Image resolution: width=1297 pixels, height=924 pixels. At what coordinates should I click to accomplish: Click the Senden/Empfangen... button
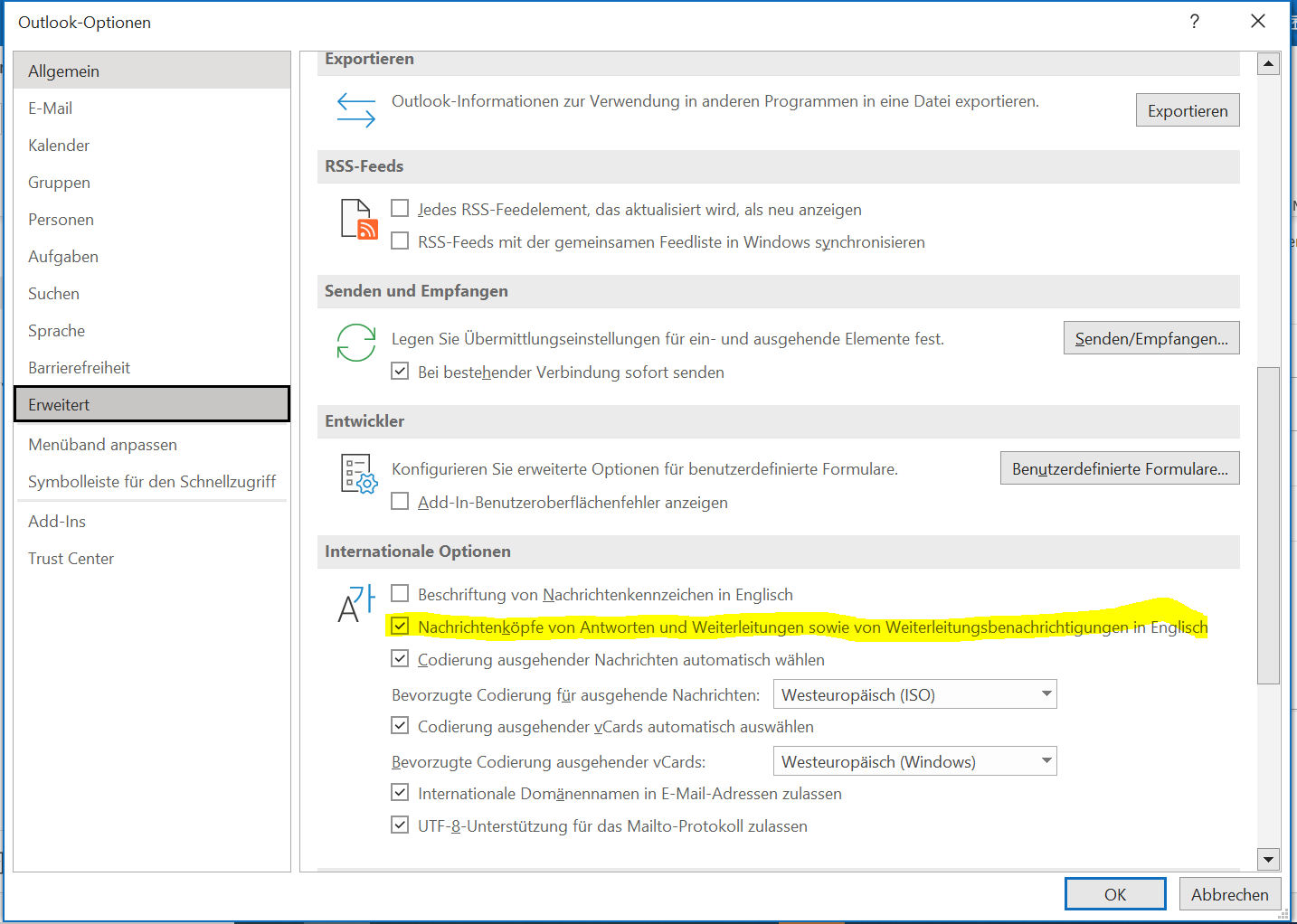pyautogui.click(x=1151, y=338)
